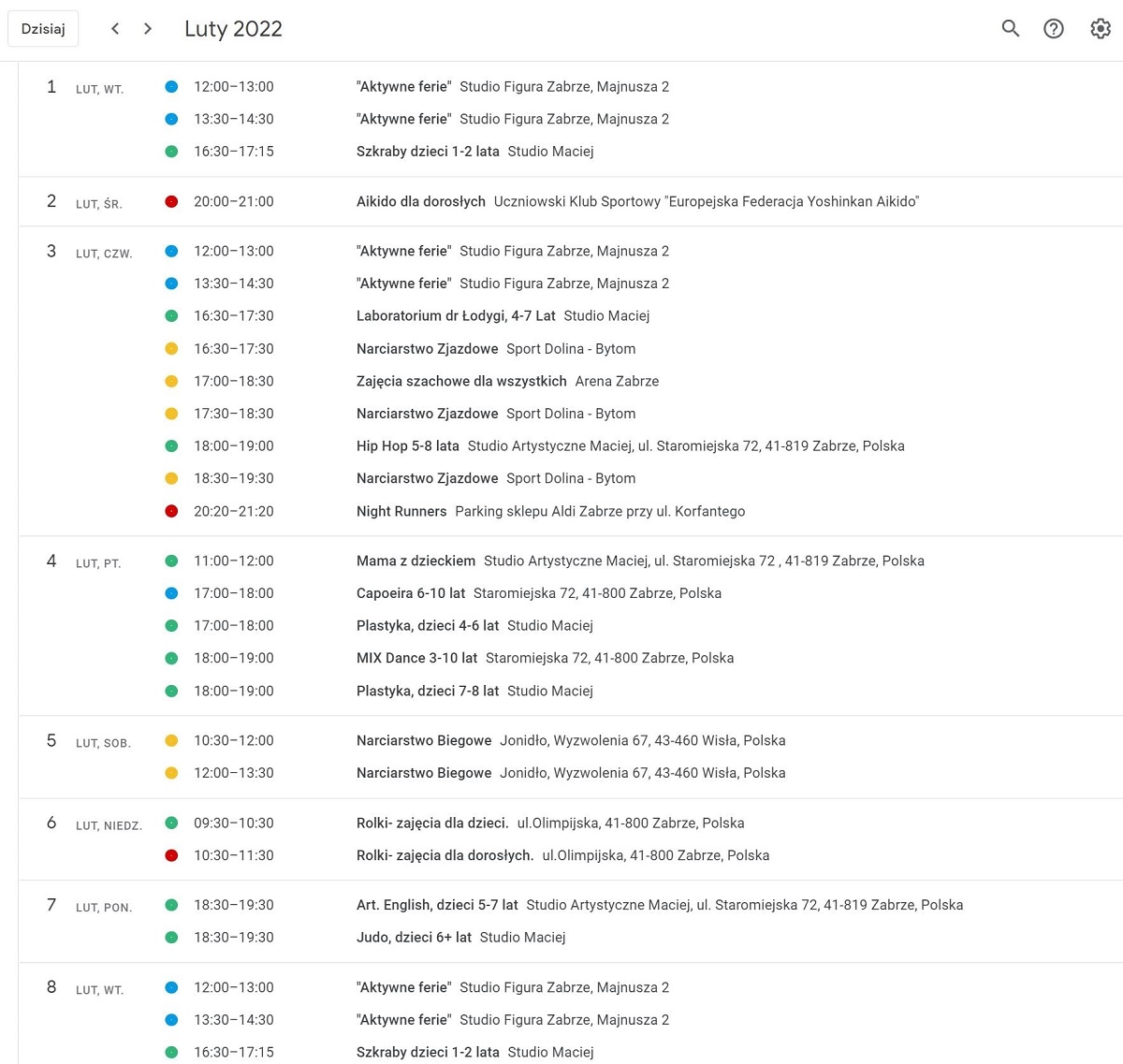Open MIX Dance 3-10 lat event
1123x1064 pixels.
[416, 658]
